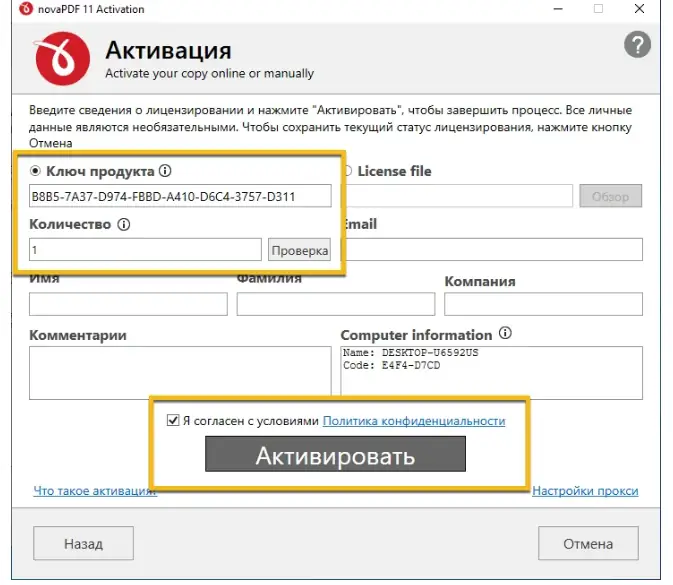Image resolution: width=673 pixels, height=585 pixels.
Task: Click the info icon next to Ключ продукта
Action: [165, 171]
